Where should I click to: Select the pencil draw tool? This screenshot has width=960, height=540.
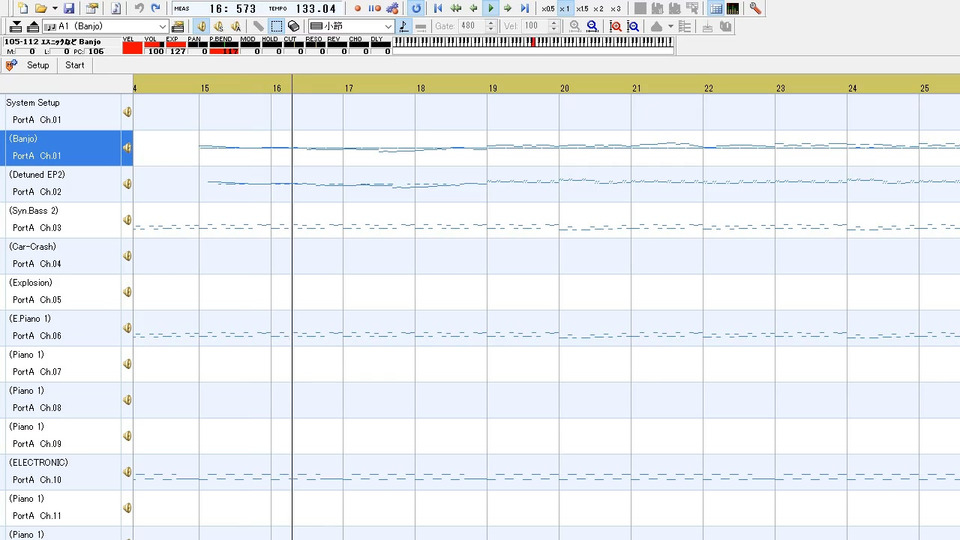coord(258,26)
